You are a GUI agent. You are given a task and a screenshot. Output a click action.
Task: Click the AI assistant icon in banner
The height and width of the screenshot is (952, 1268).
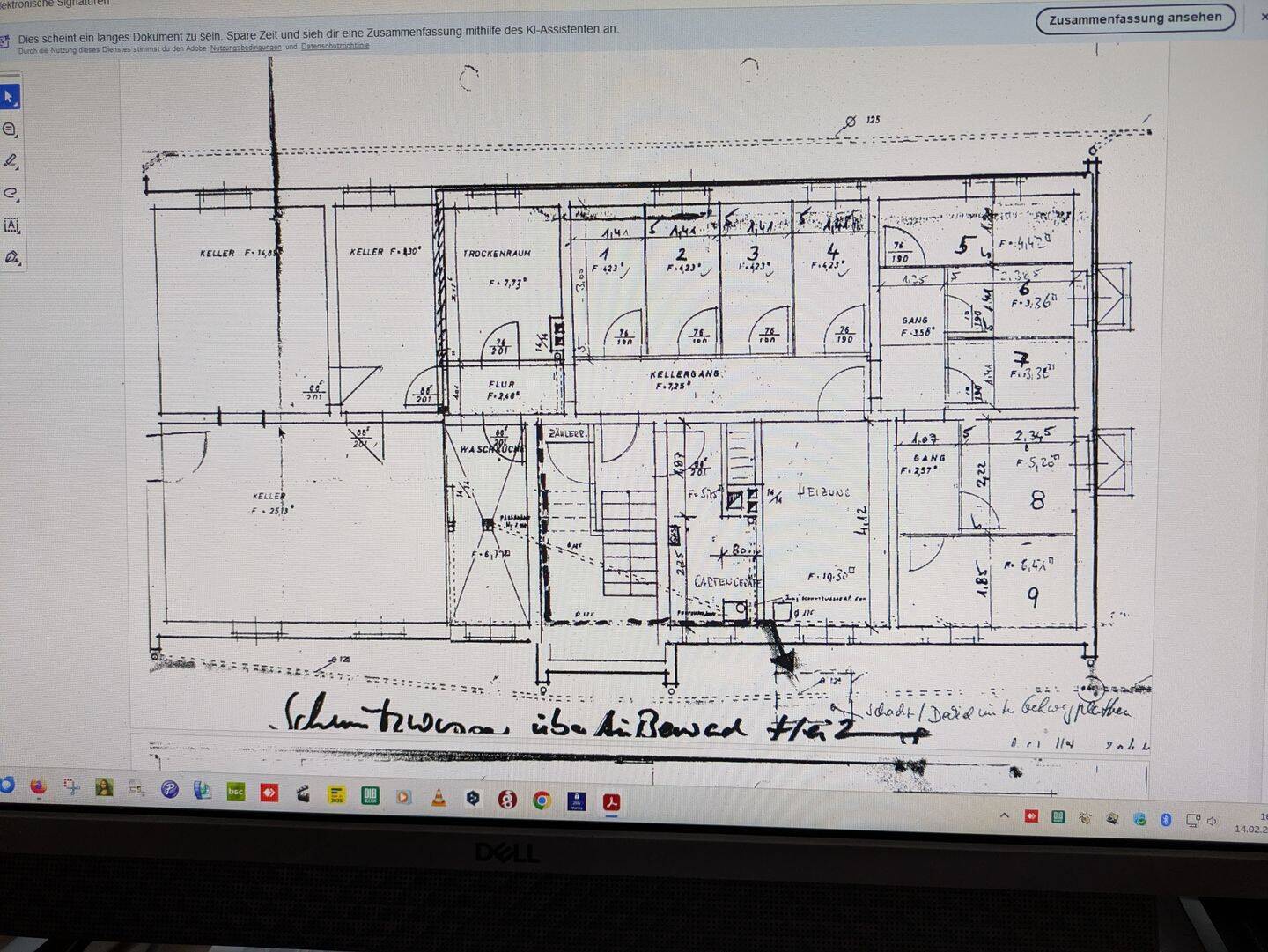tap(4, 41)
